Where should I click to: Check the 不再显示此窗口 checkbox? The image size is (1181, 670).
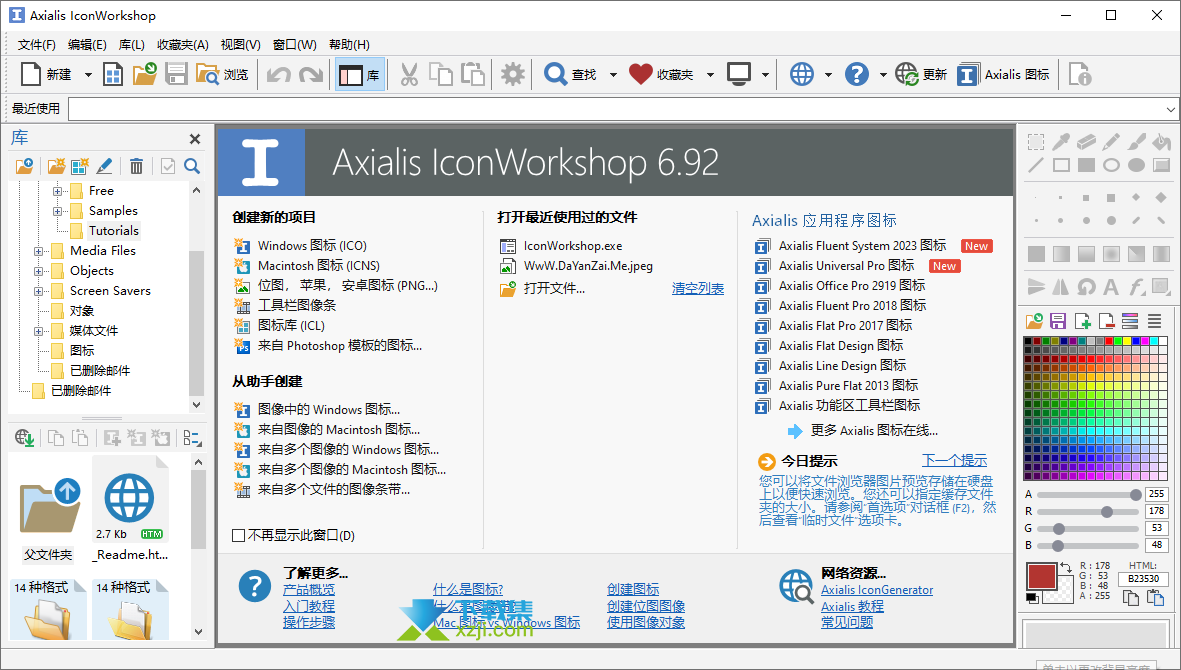(239, 535)
